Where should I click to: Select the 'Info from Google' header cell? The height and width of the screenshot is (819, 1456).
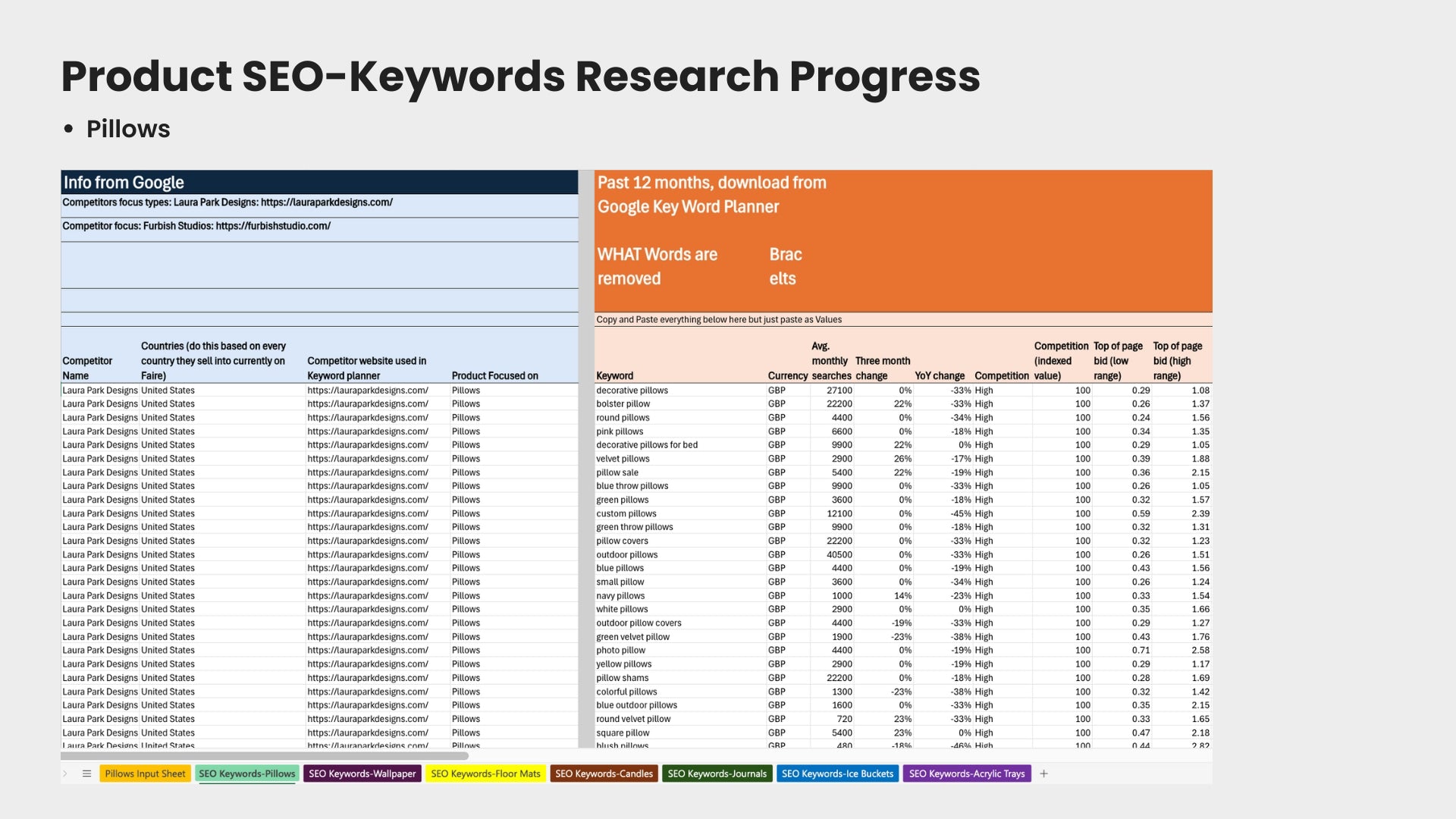click(x=319, y=183)
